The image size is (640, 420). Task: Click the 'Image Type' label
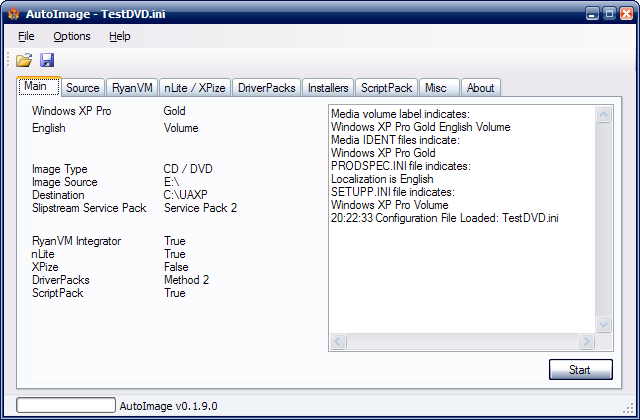click(60, 169)
